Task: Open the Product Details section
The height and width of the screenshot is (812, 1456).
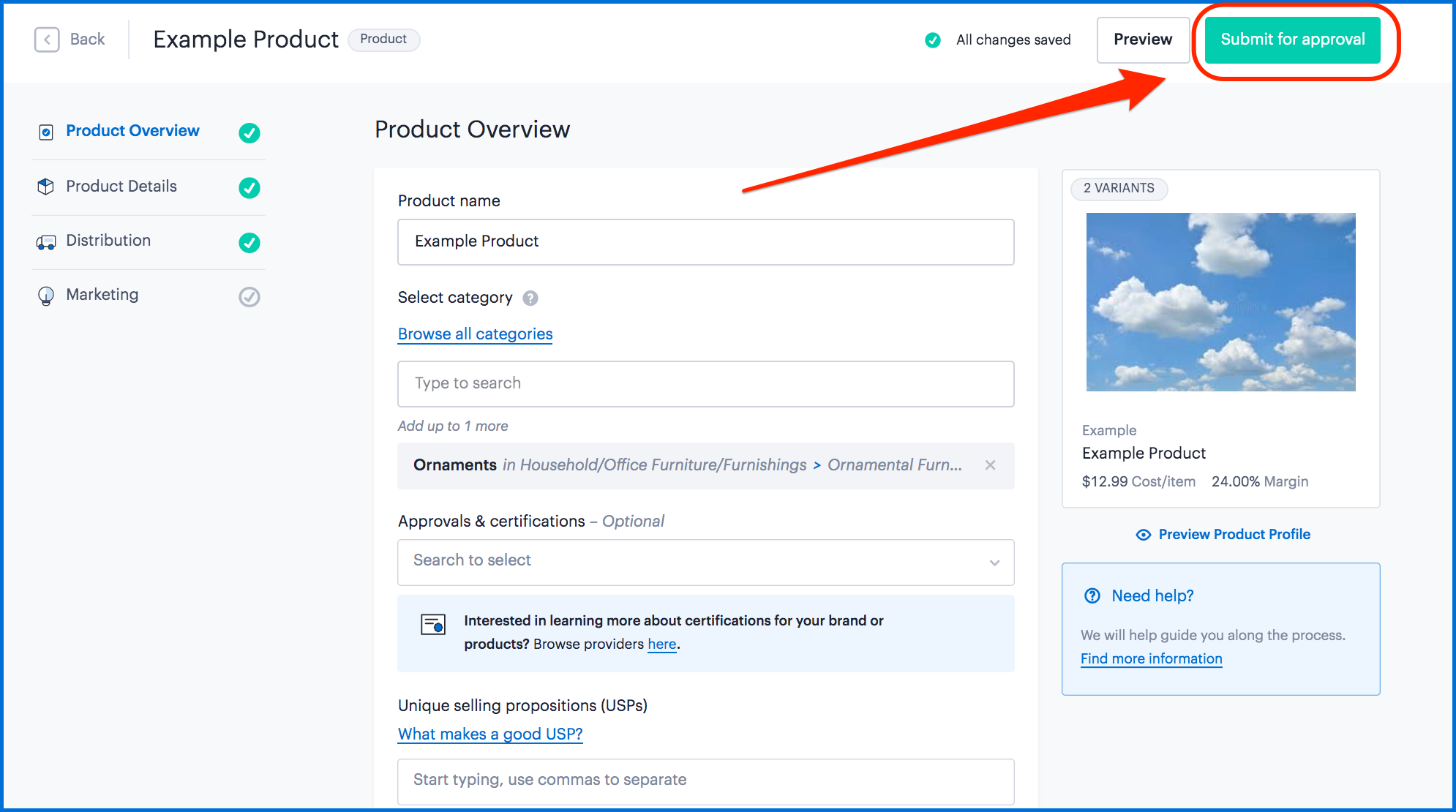Action: tap(121, 187)
